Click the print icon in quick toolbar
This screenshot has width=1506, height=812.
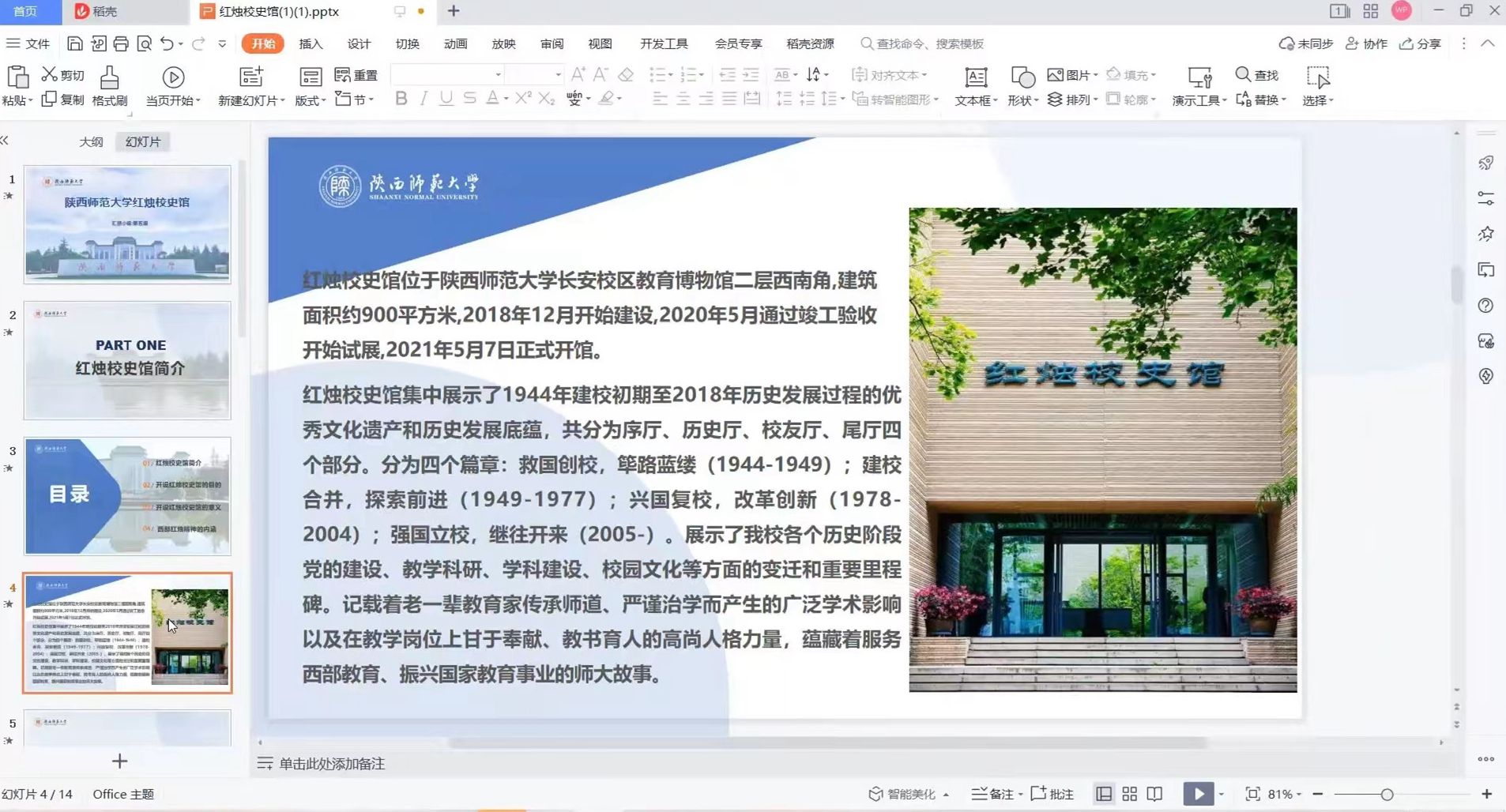point(121,44)
